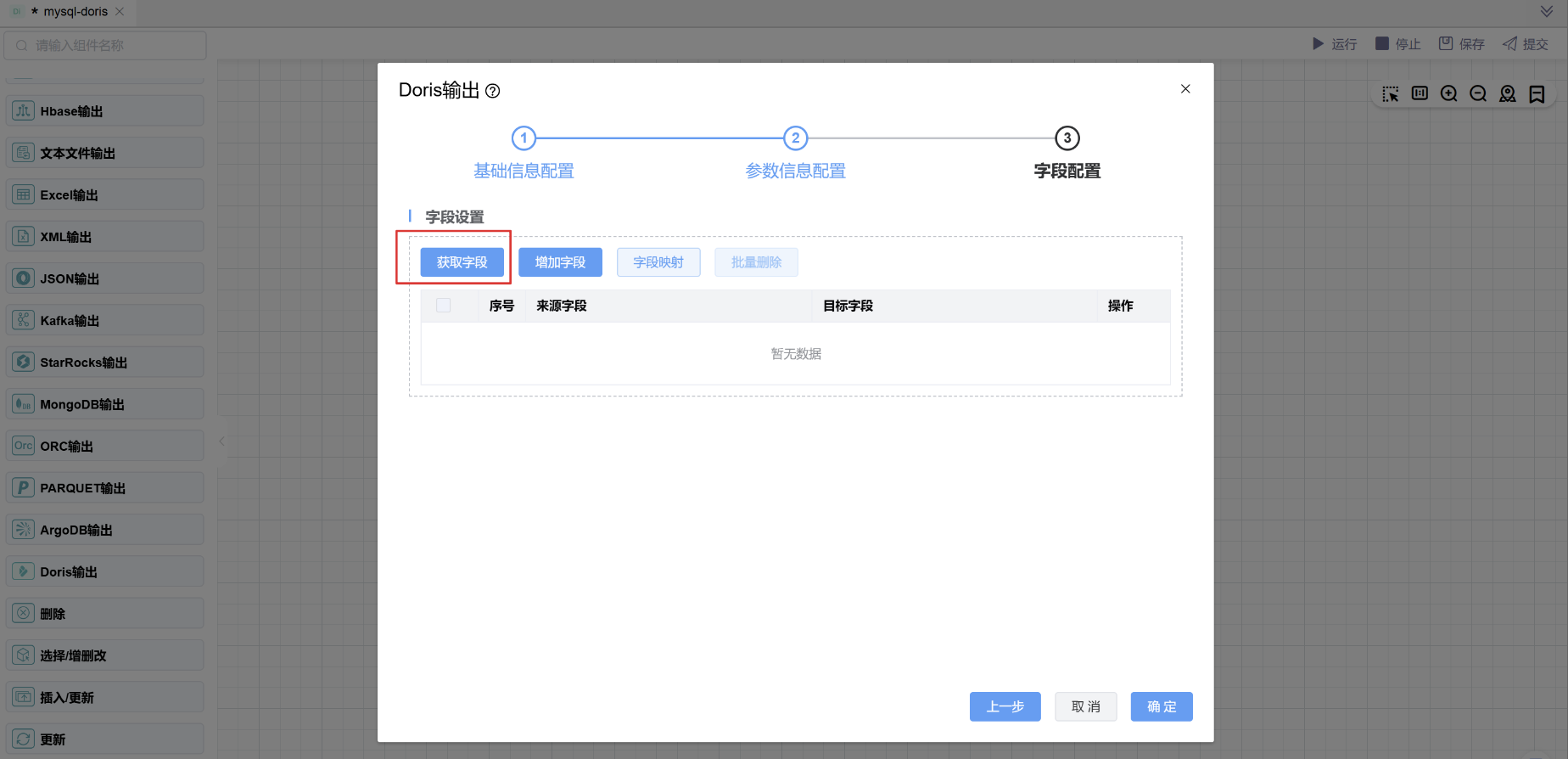Open 字段映射 field mapping
The image size is (1568, 759).
(658, 262)
